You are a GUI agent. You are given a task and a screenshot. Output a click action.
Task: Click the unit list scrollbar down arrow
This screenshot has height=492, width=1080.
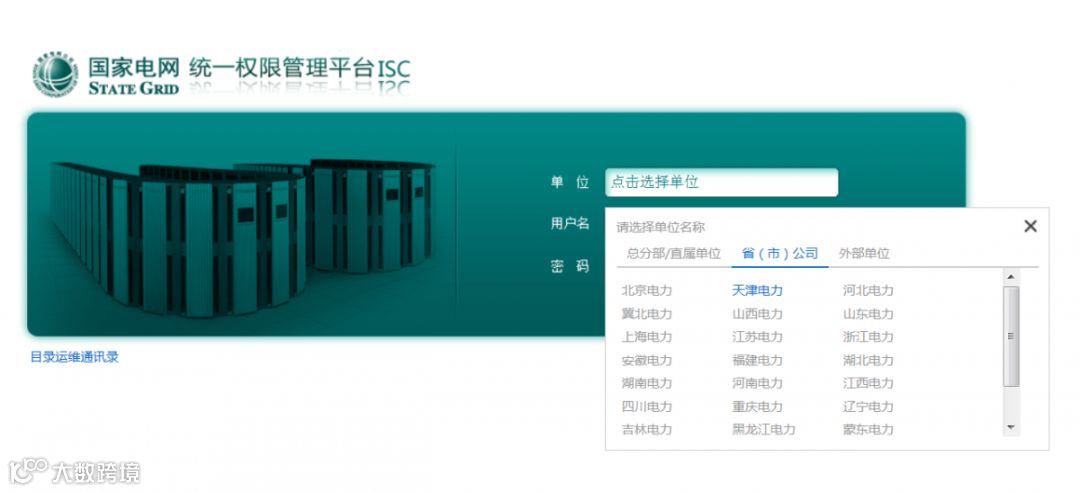point(1010,428)
